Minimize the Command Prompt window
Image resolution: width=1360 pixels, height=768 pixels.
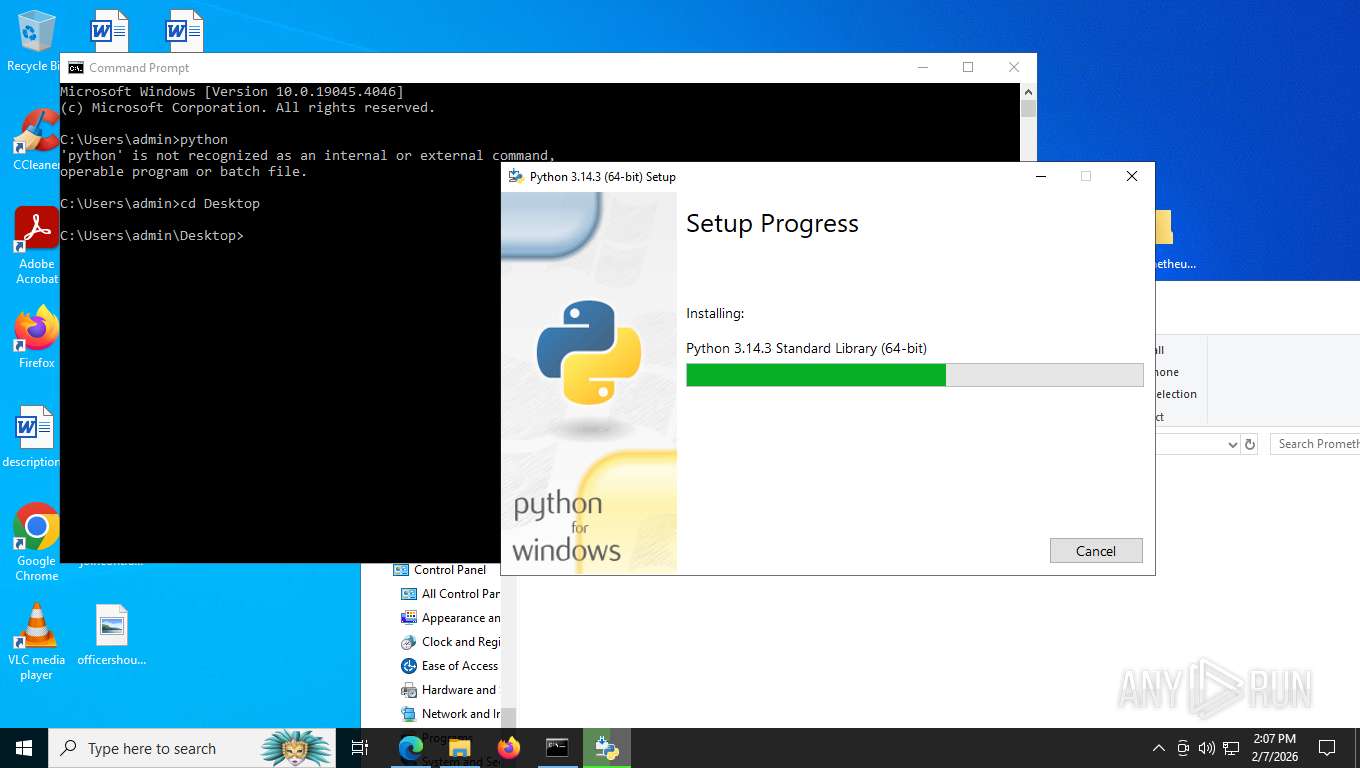click(922, 67)
